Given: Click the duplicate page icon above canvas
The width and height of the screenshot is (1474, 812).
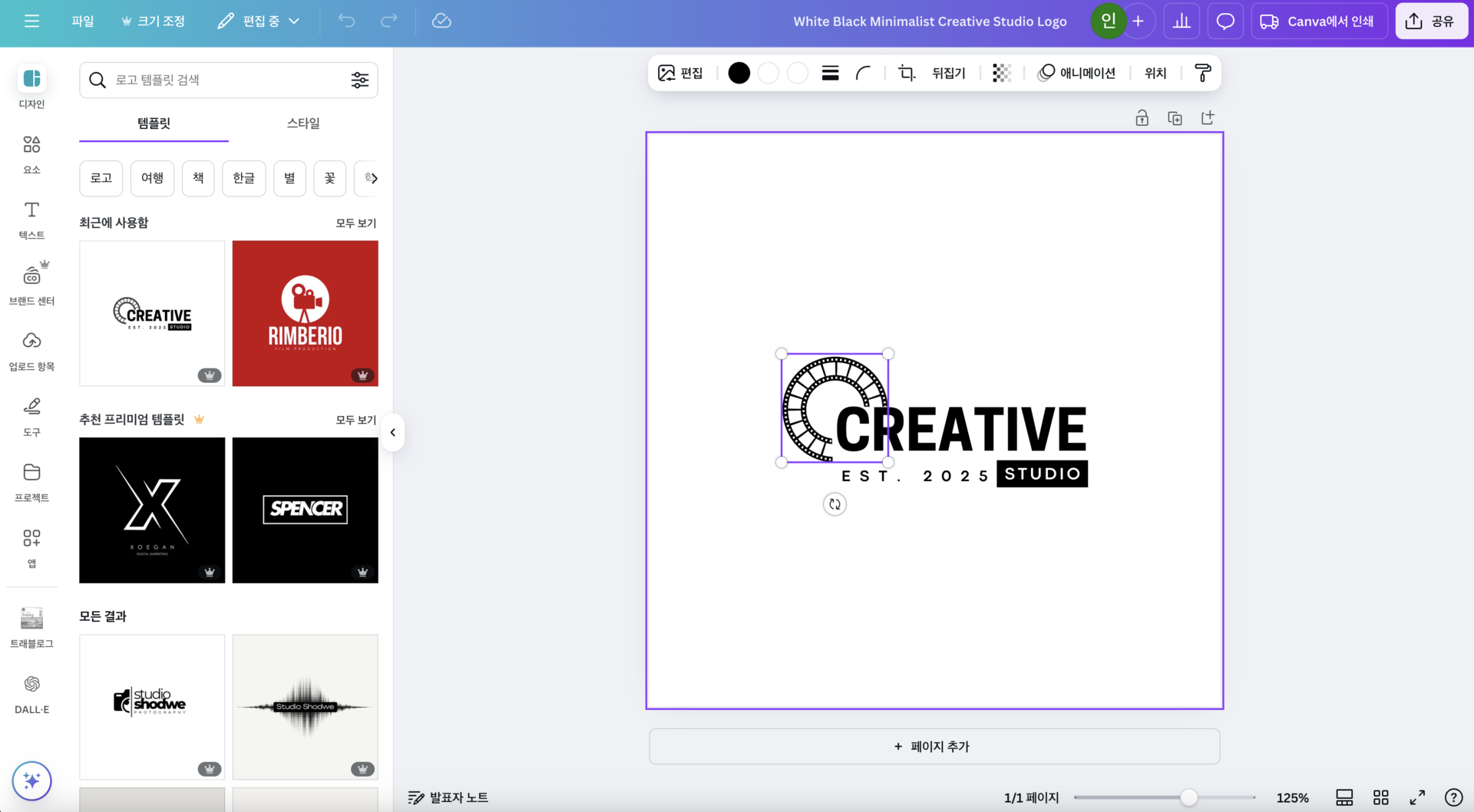Looking at the screenshot, I should coord(1175,118).
